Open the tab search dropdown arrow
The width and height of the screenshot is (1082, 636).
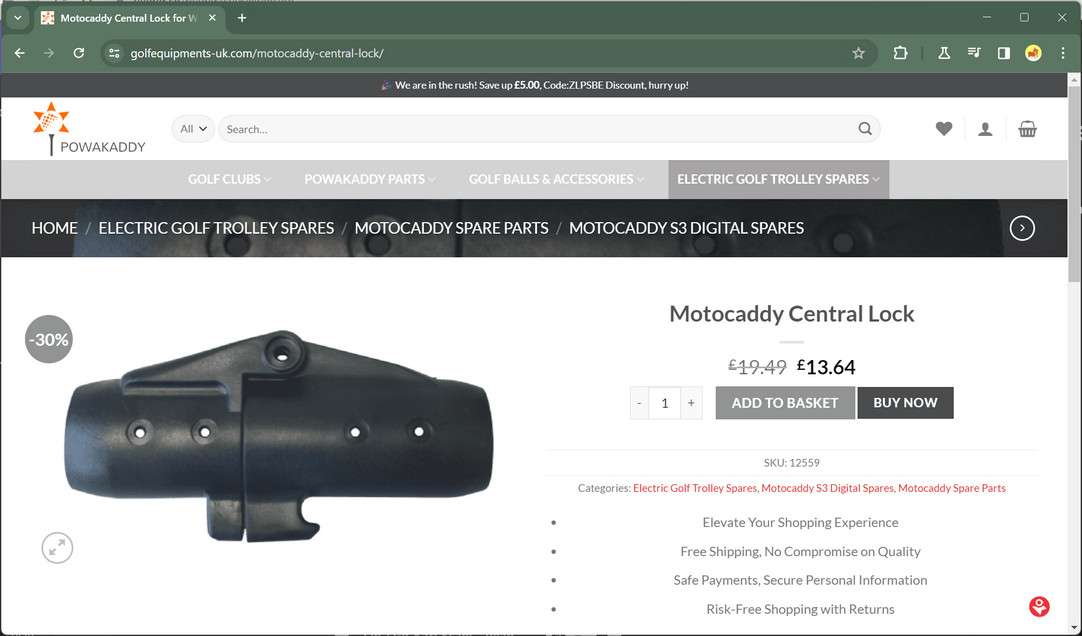click(x=18, y=18)
